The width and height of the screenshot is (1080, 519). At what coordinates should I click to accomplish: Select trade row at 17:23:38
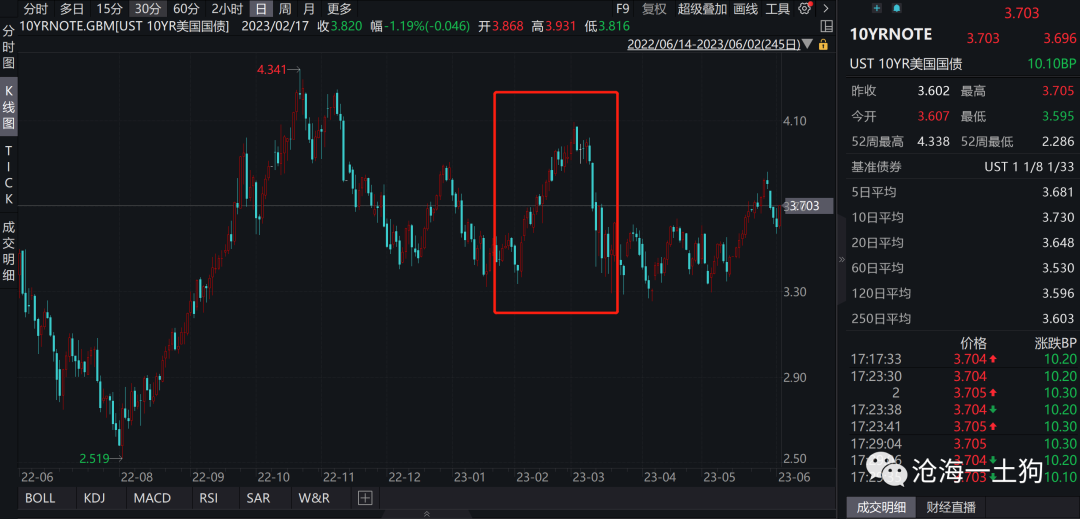pos(964,410)
